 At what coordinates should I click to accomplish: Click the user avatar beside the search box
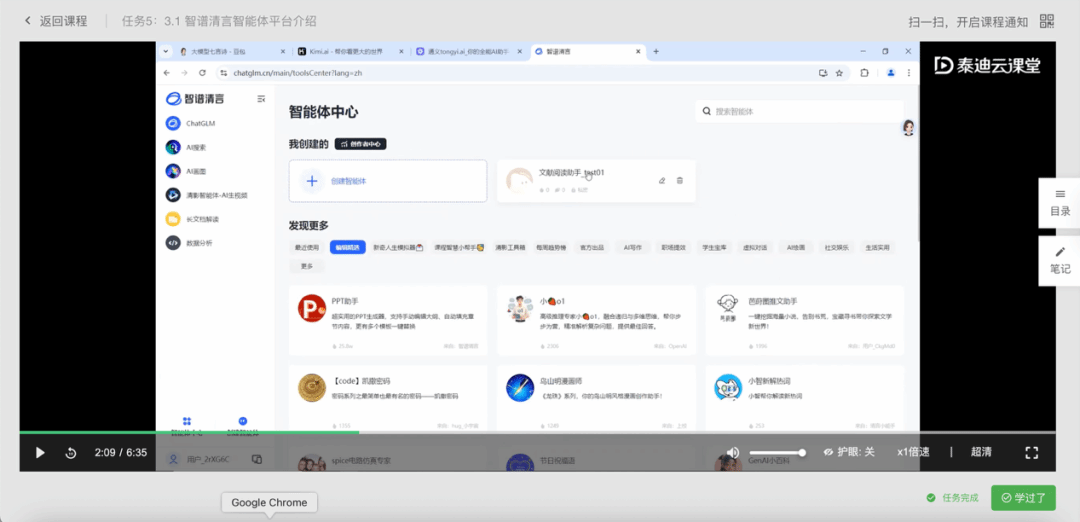pyautogui.click(x=908, y=128)
